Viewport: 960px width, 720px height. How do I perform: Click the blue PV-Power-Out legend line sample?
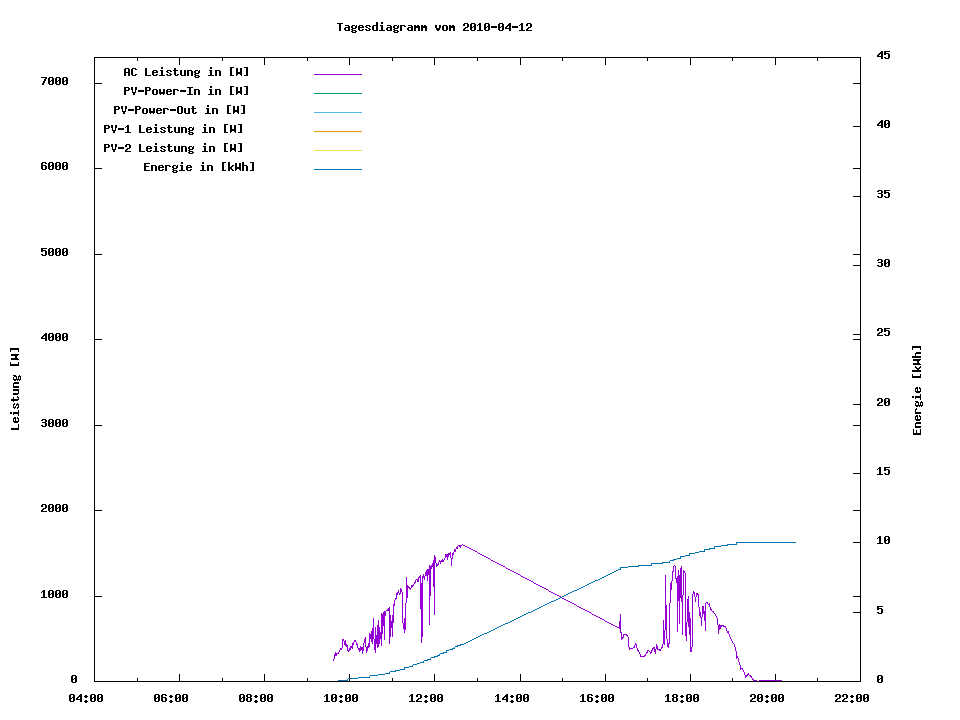pyautogui.click(x=337, y=112)
